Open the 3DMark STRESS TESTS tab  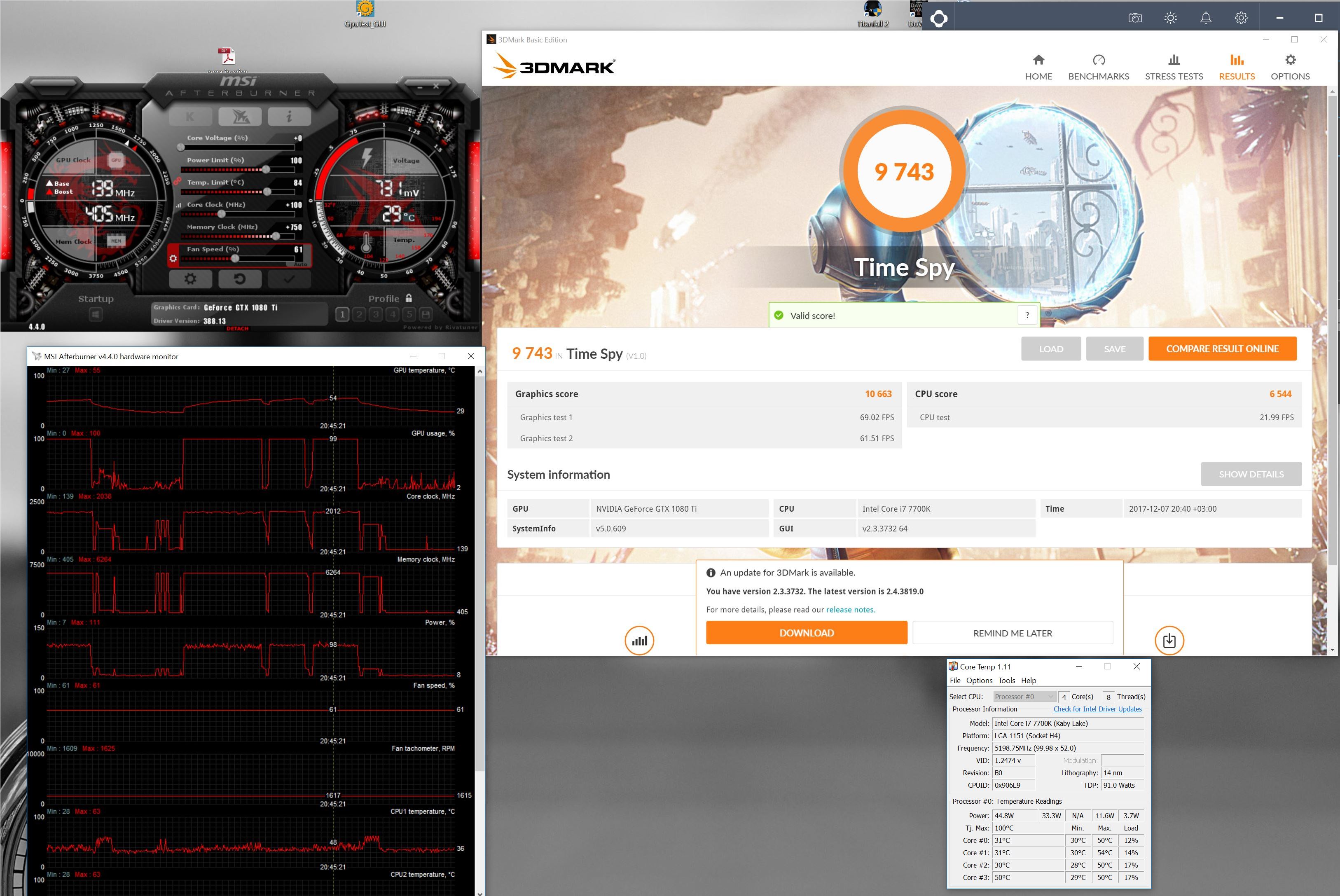point(1174,68)
